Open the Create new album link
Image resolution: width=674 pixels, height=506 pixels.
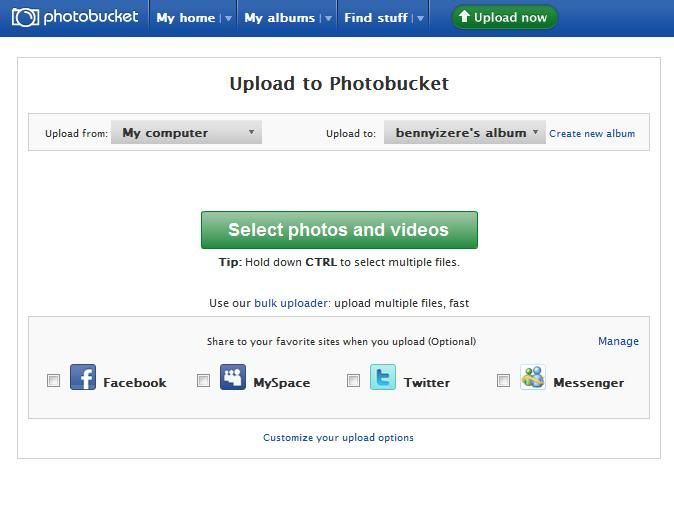point(592,134)
